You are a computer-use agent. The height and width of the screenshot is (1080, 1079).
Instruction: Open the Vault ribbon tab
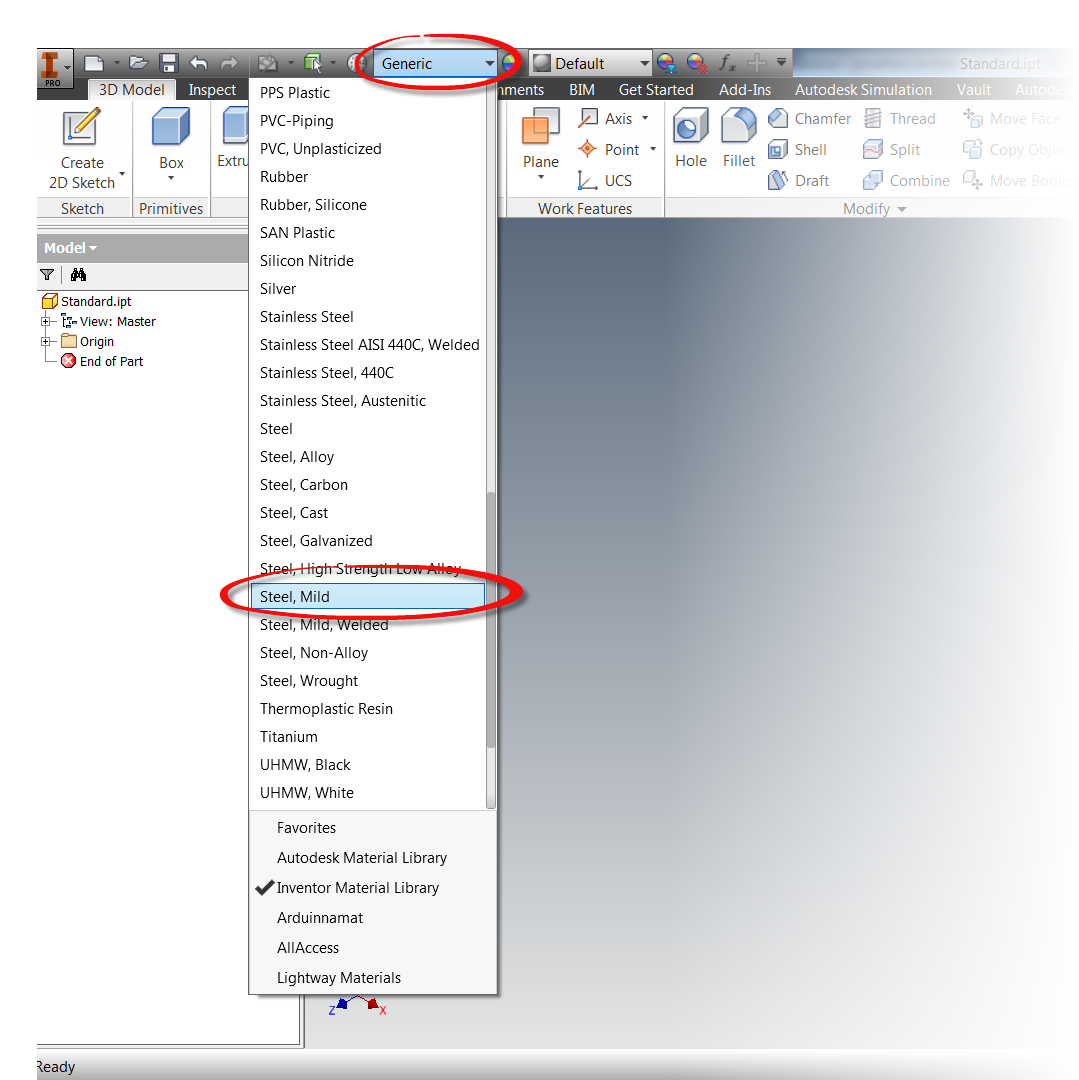coord(974,90)
